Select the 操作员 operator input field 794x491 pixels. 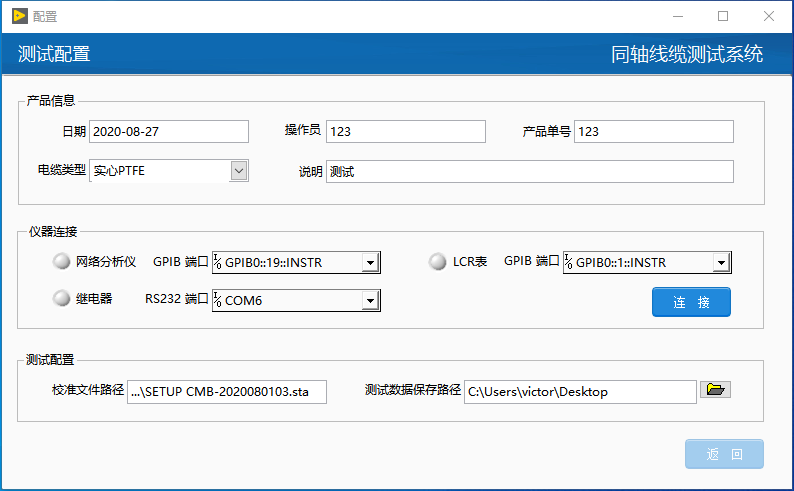[x=405, y=132]
